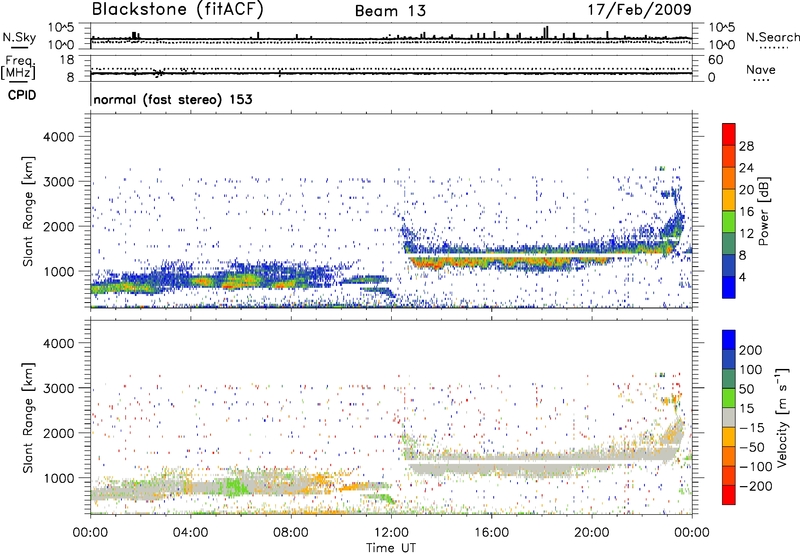The image size is (800, 554).
Task: Pick the bright blue bottom Power color segment
Action: click(x=729, y=288)
